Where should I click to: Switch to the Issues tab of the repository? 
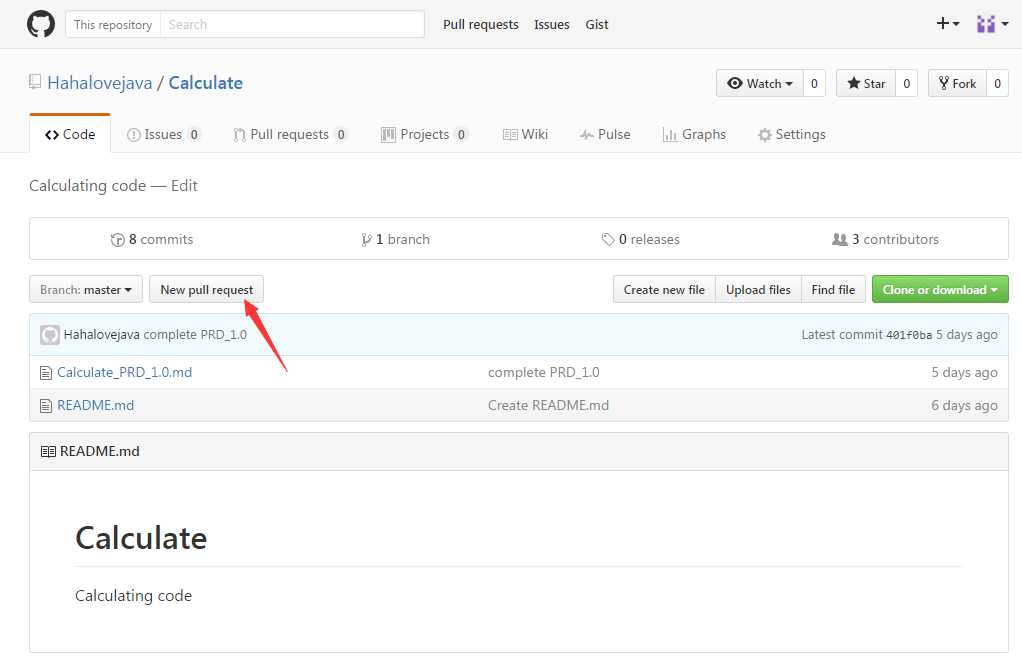point(163,134)
